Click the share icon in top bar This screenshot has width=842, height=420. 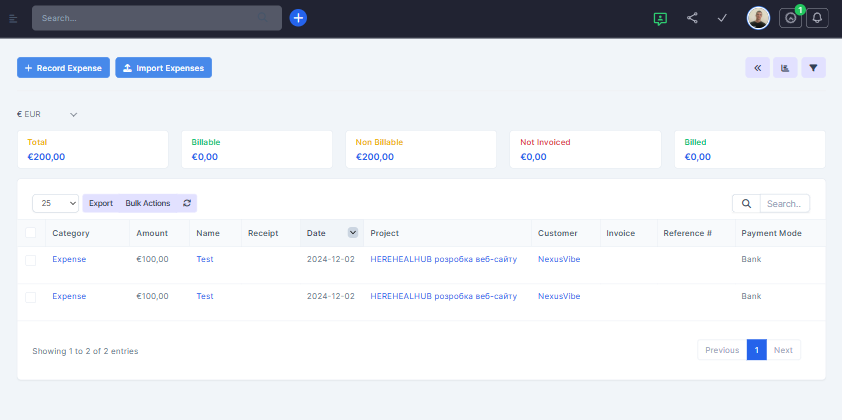tap(692, 18)
